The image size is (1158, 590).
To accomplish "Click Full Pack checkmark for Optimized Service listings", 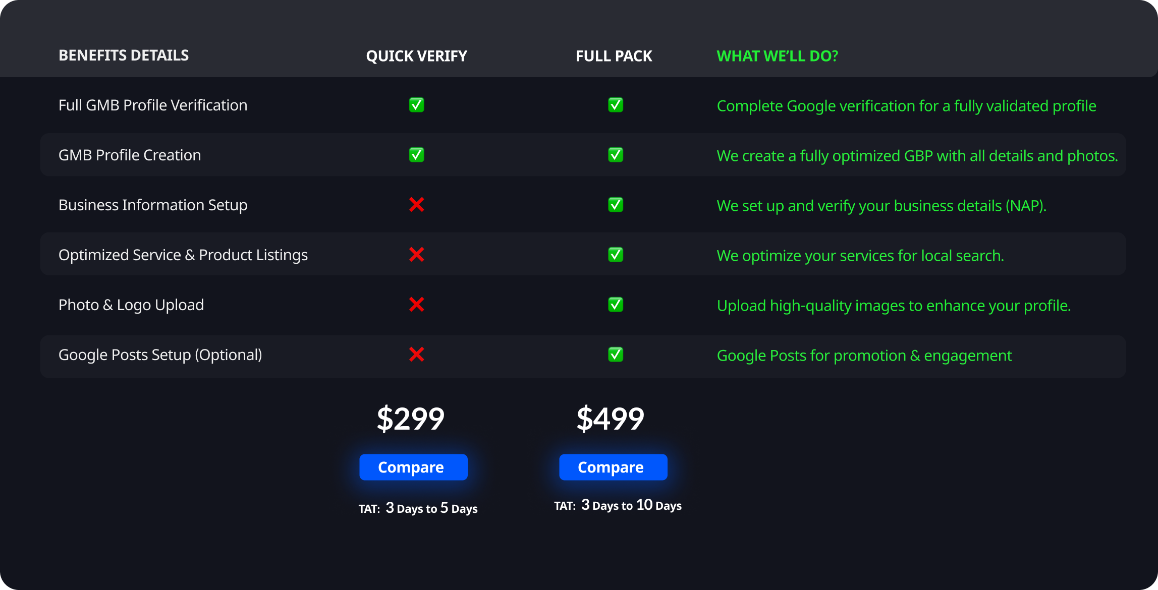I will pyautogui.click(x=615, y=255).
